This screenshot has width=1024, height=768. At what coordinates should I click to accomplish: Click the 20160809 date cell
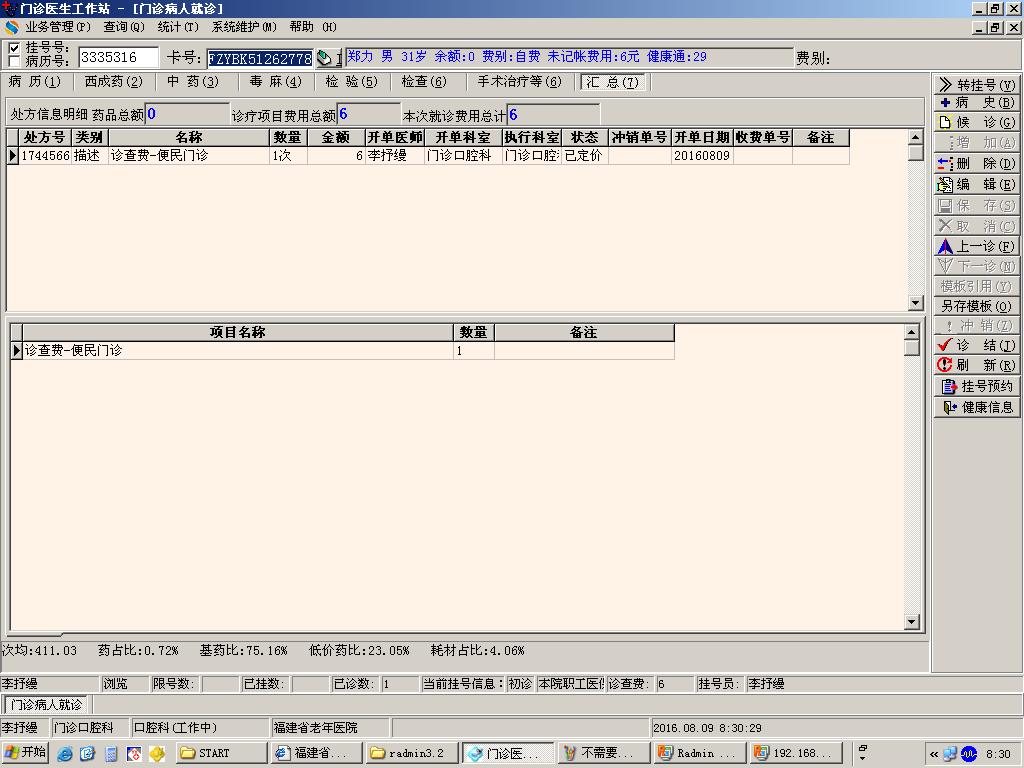pyautogui.click(x=701, y=155)
